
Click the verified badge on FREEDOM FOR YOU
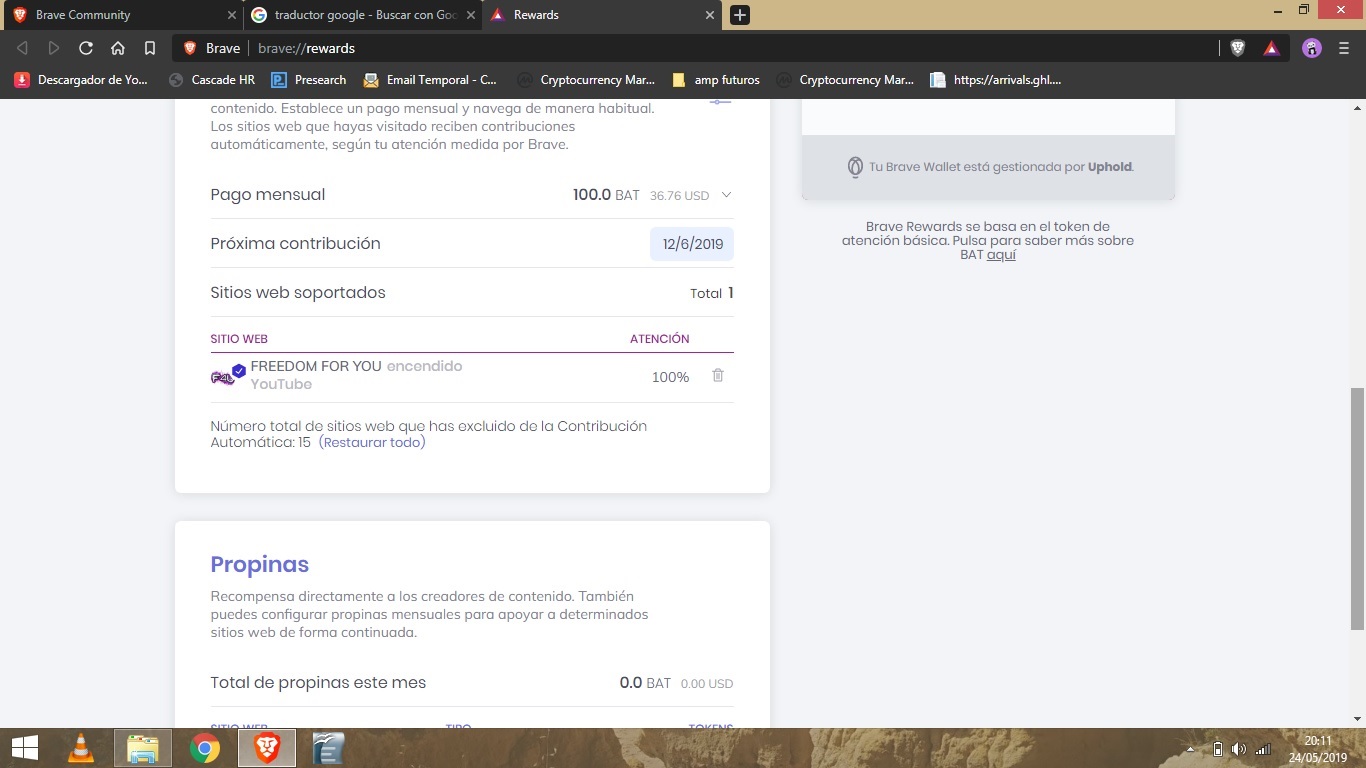coord(239,371)
